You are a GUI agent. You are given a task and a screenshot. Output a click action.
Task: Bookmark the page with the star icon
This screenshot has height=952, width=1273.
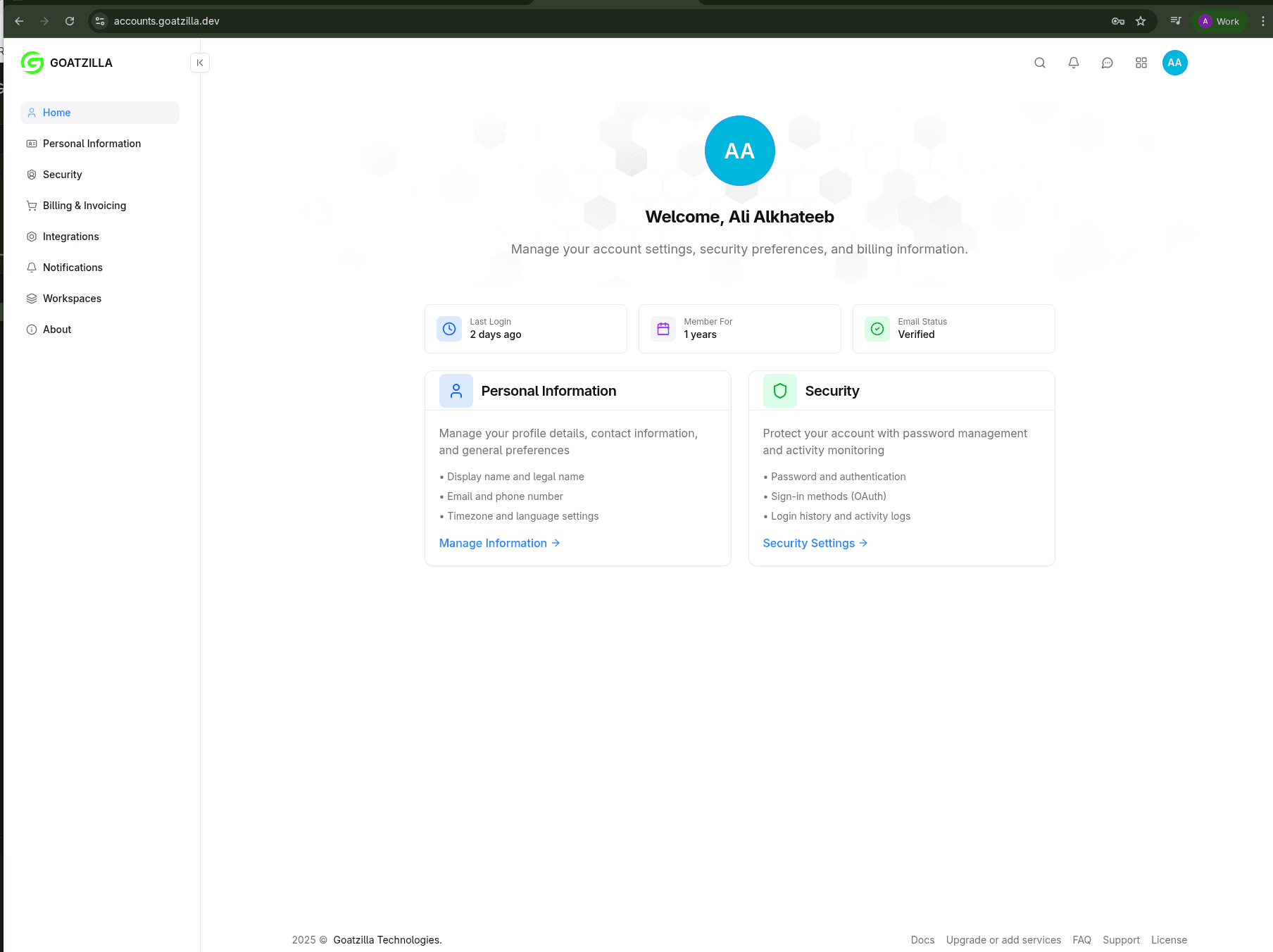tap(1141, 21)
